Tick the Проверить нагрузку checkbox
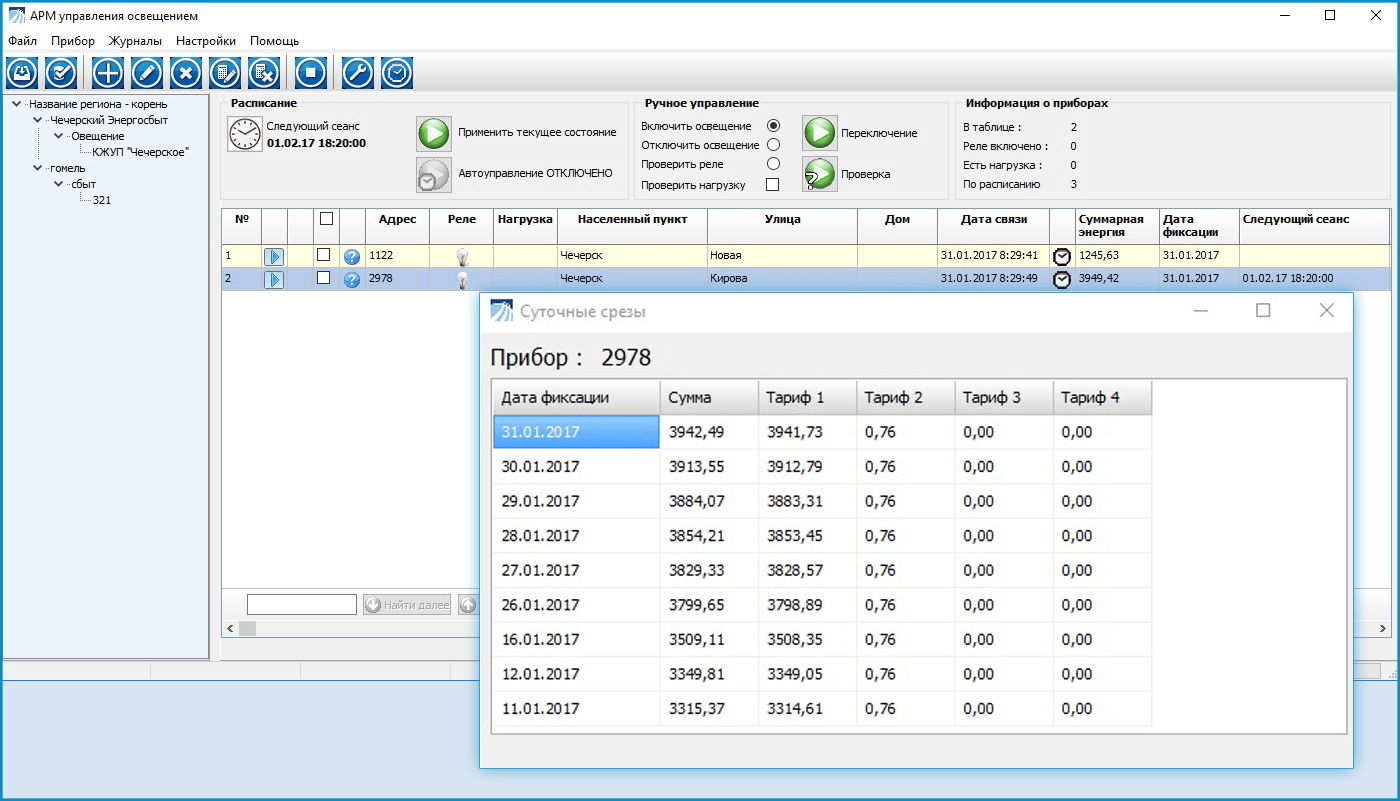Image resolution: width=1400 pixels, height=801 pixels. point(772,184)
